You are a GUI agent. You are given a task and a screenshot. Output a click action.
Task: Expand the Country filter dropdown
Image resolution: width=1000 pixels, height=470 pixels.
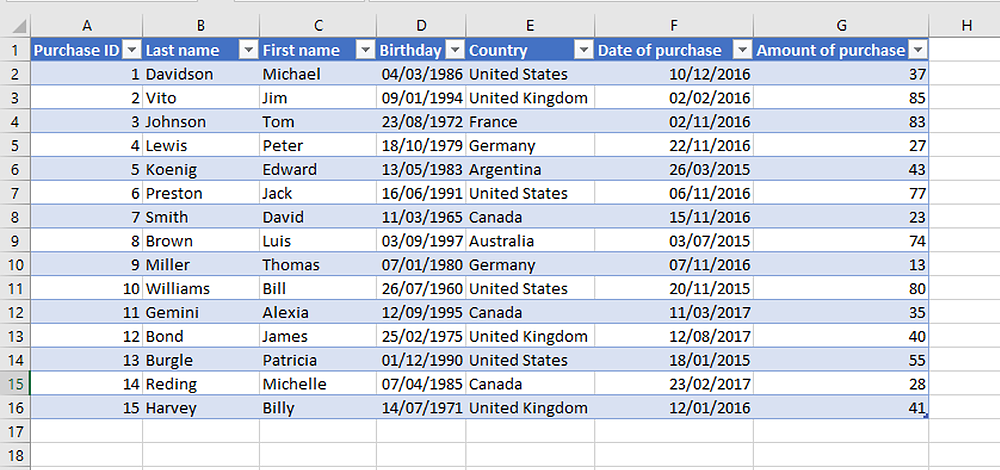tap(583, 50)
